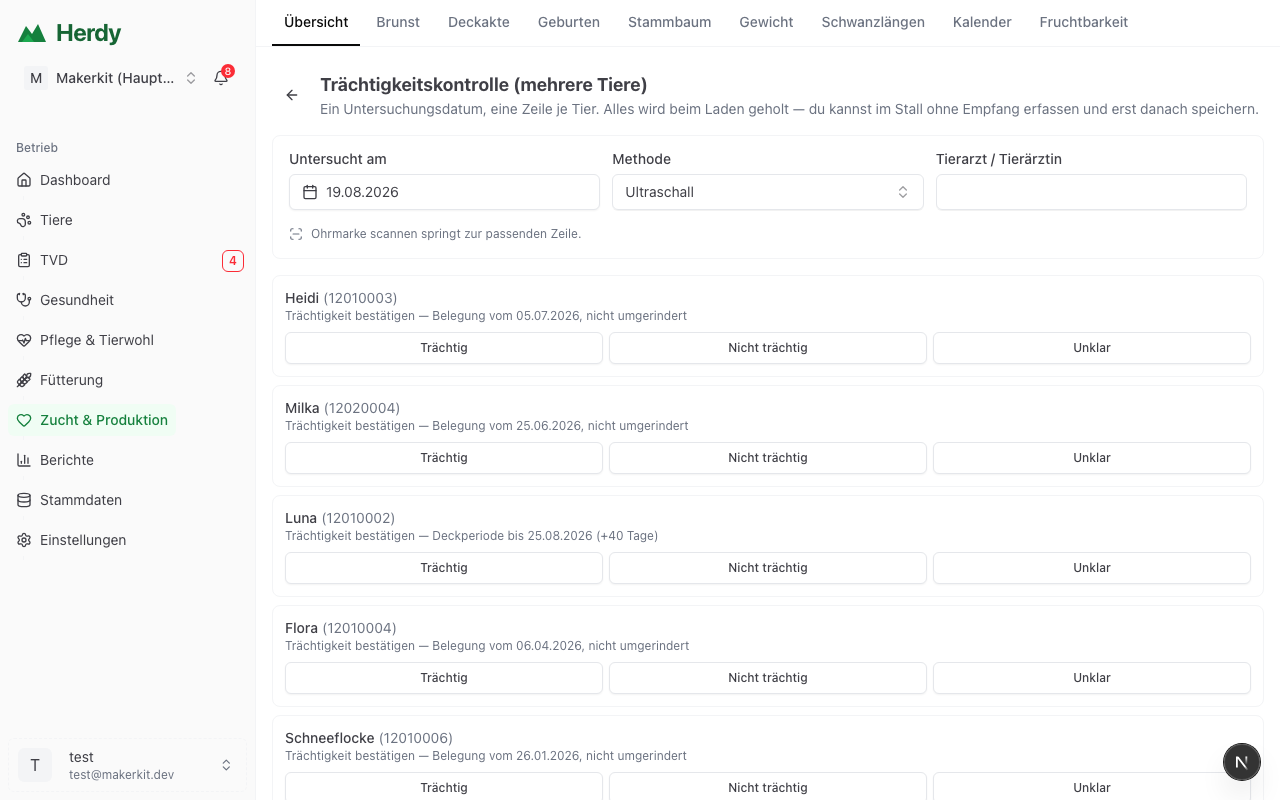The width and height of the screenshot is (1280, 800).
Task: Open the Makerkit account switcher
Action: click(113, 78)
